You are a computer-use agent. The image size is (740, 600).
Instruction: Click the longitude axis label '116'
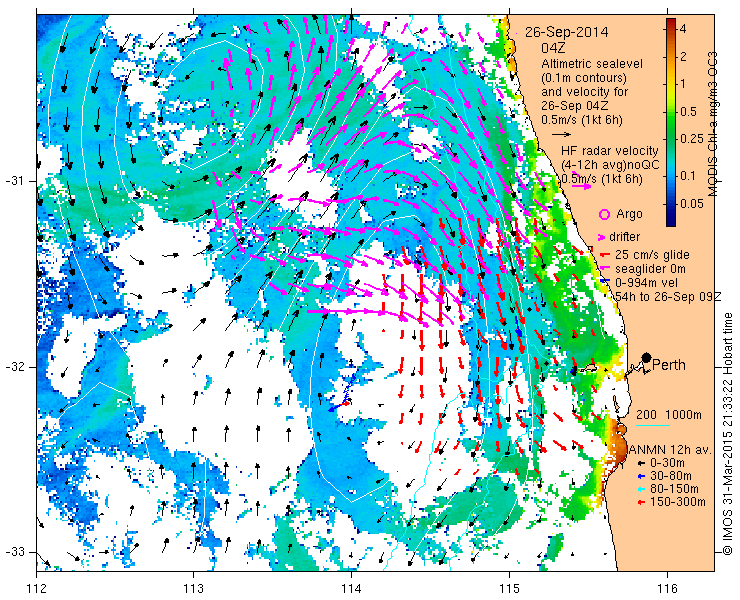667,589
